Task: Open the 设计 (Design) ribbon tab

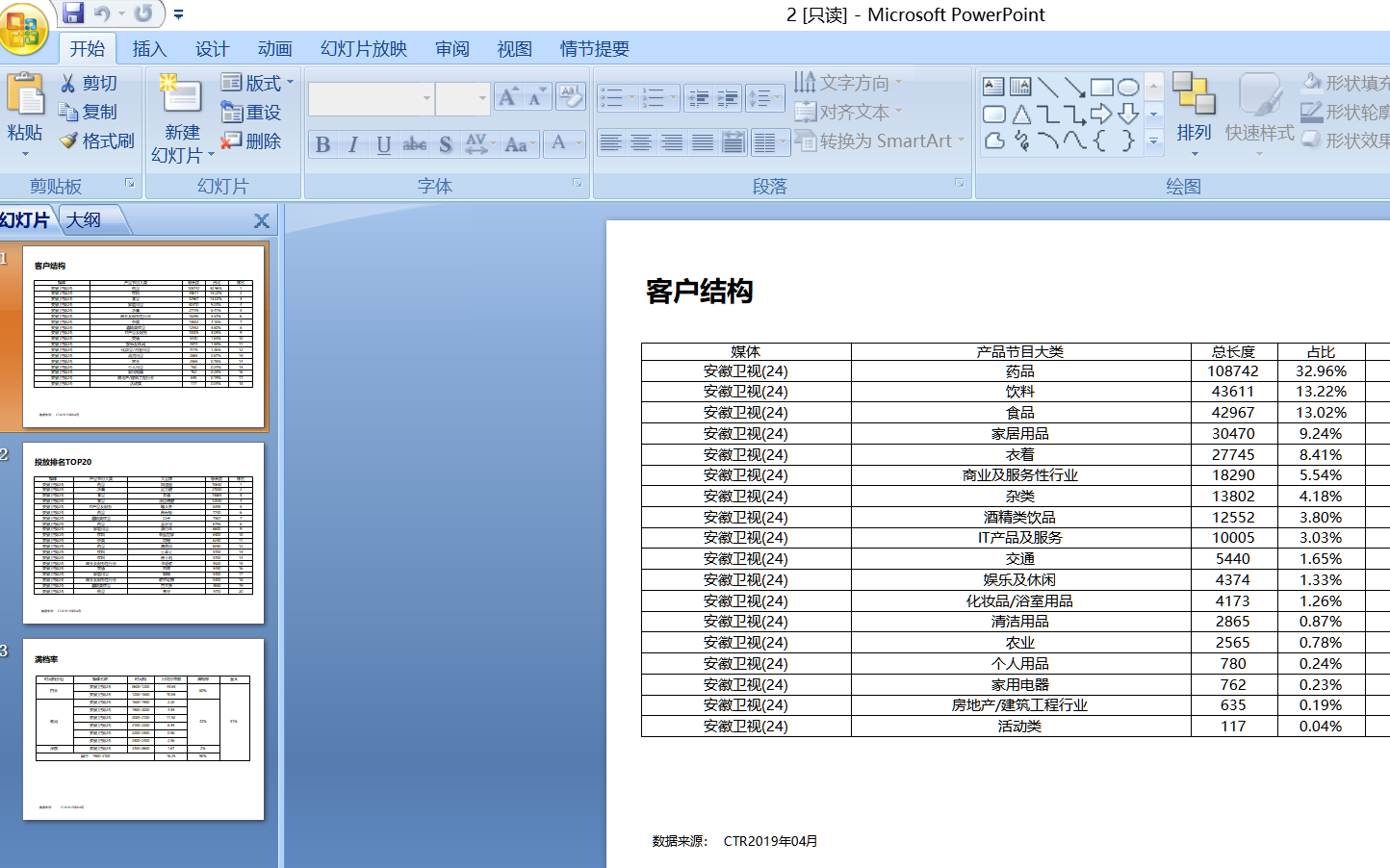Action: [x=212, y=49]
